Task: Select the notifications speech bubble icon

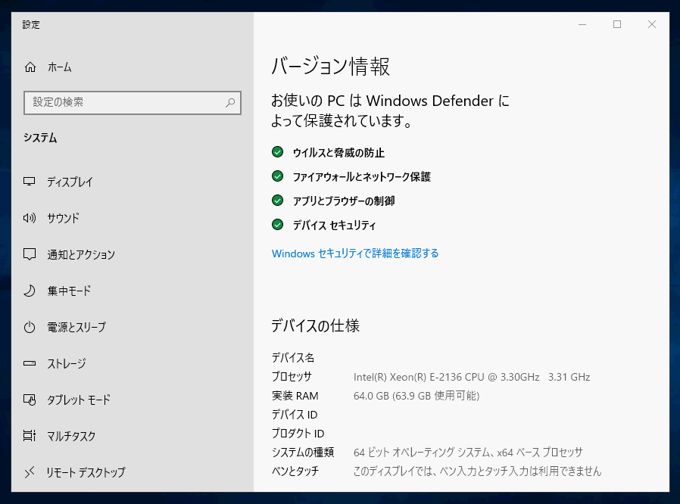Action: (29, 254)
